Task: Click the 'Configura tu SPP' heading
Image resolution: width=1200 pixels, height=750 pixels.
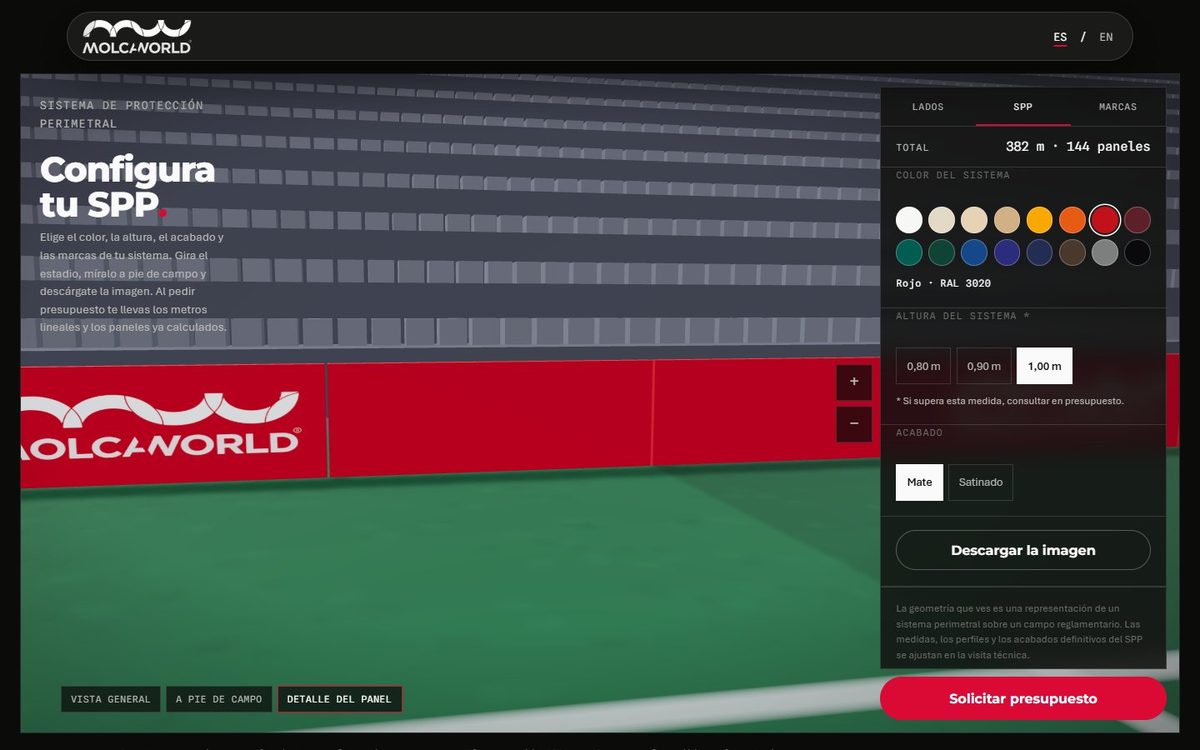Action: [x=128, y=187]
